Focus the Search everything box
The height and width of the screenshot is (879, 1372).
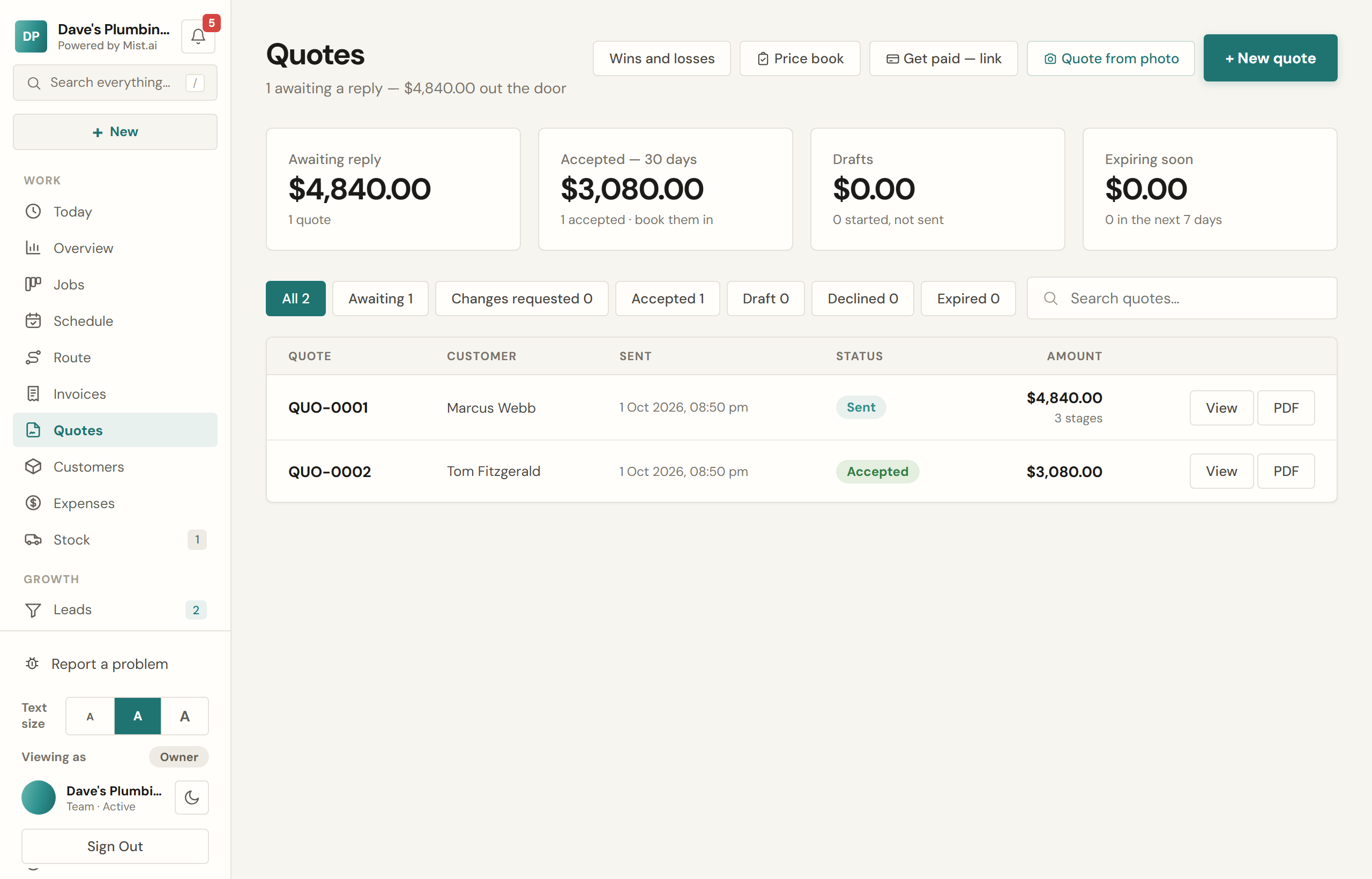click(x=115, y=83)
